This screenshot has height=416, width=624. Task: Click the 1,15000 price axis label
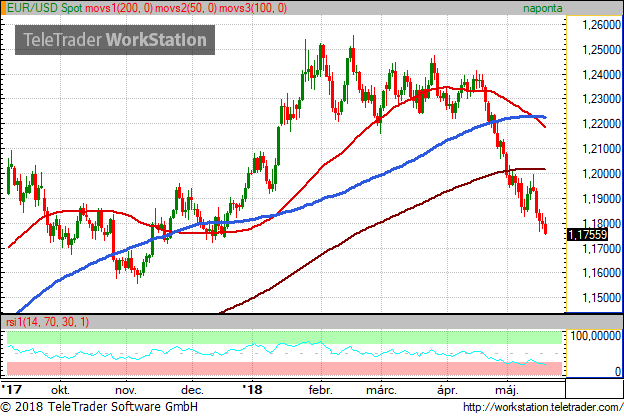pos(601,298)
